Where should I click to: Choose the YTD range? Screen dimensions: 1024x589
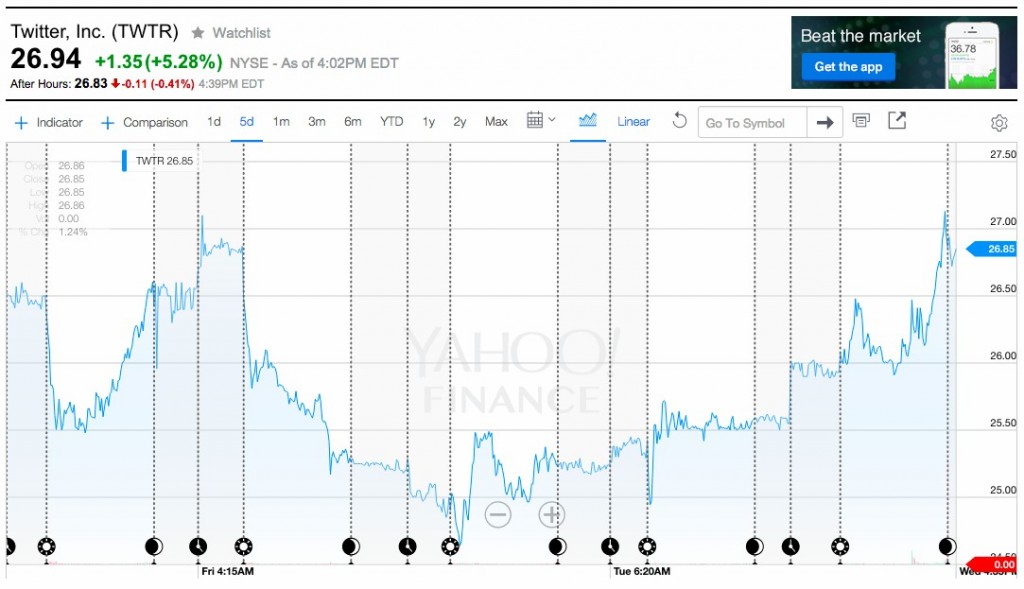point(391,122)
